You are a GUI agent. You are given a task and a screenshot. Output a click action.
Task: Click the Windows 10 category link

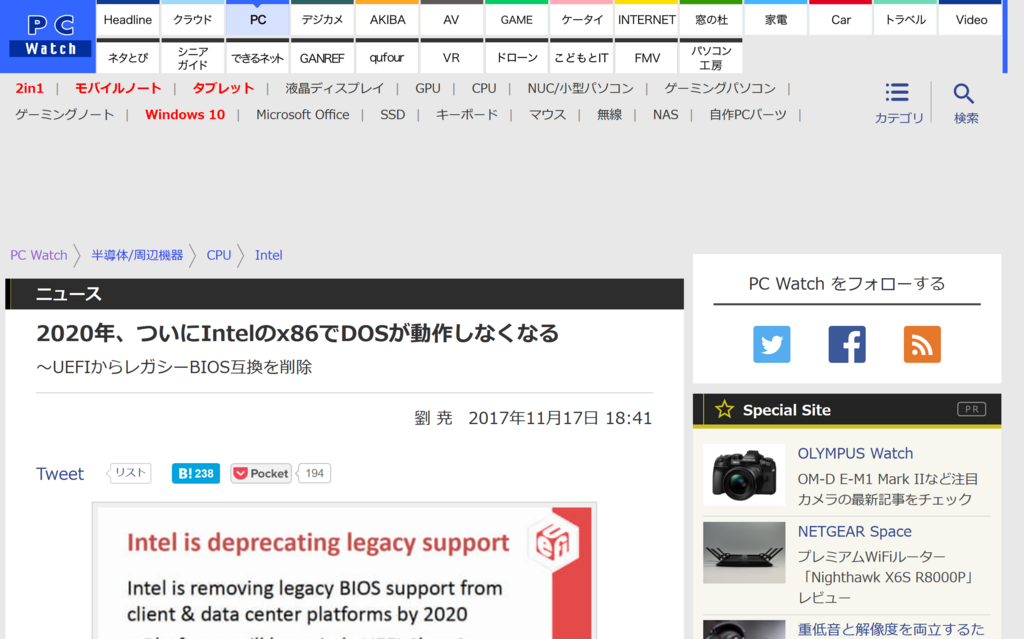pyautogui.click(x=185, y=114)
